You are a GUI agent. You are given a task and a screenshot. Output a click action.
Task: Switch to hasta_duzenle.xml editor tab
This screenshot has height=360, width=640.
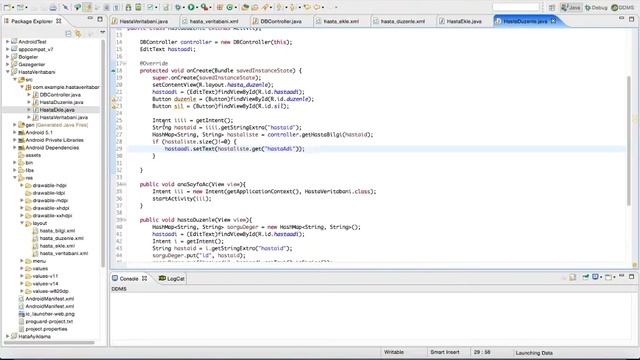point(403,21)
